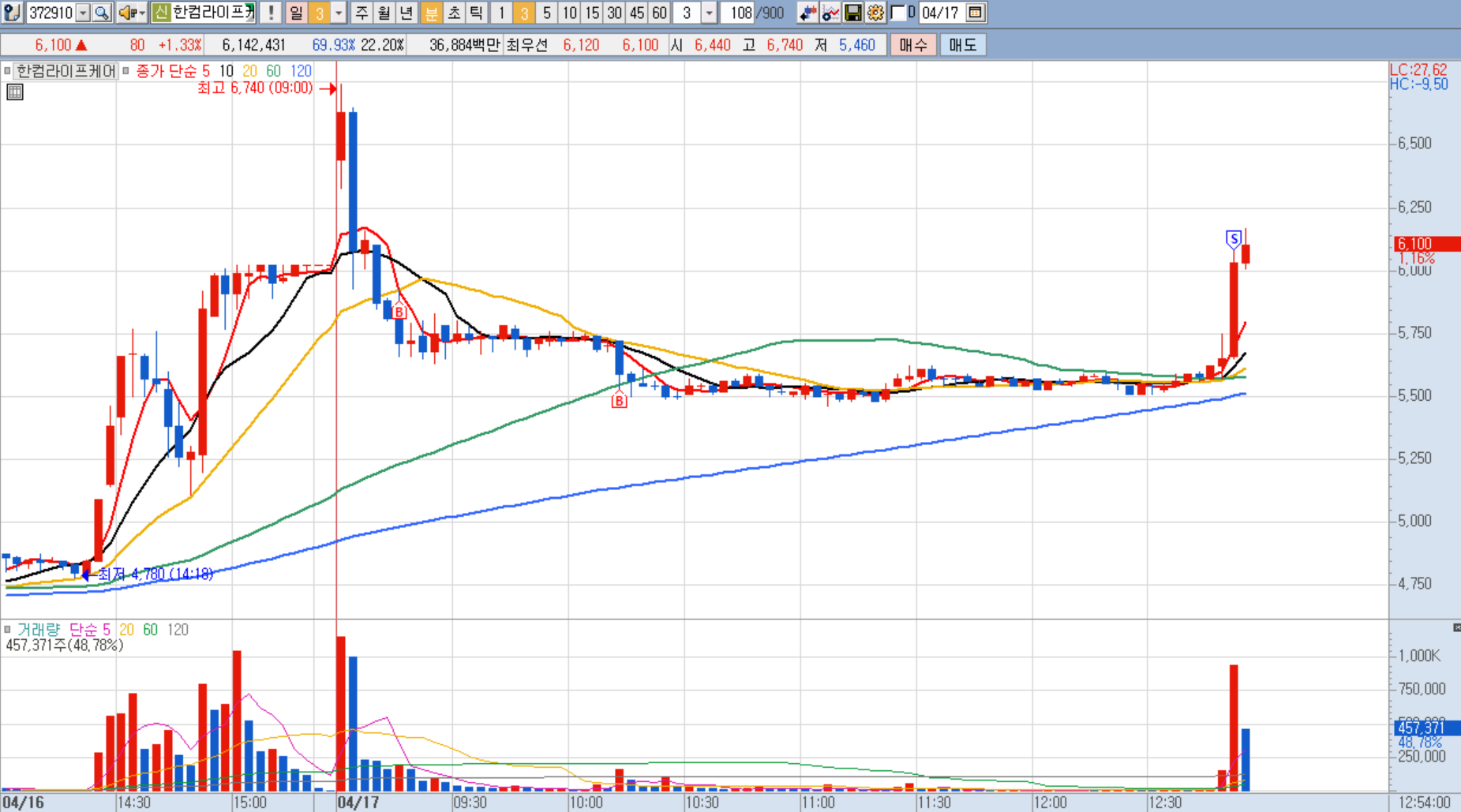Choose the 60 minute interval button

click(660, 13)
